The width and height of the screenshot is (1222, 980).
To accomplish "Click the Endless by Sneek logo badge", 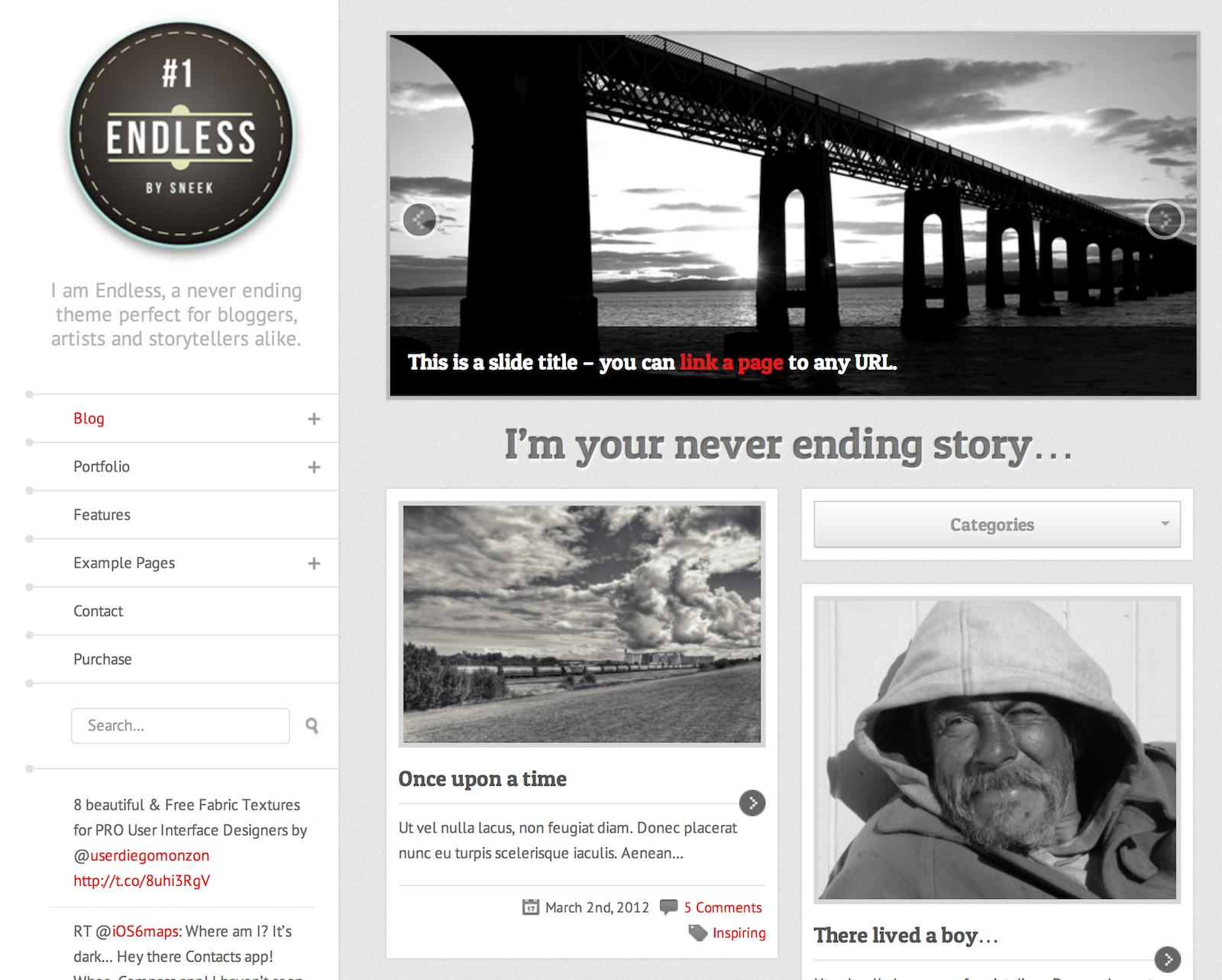I will click(x=181, y=136).
